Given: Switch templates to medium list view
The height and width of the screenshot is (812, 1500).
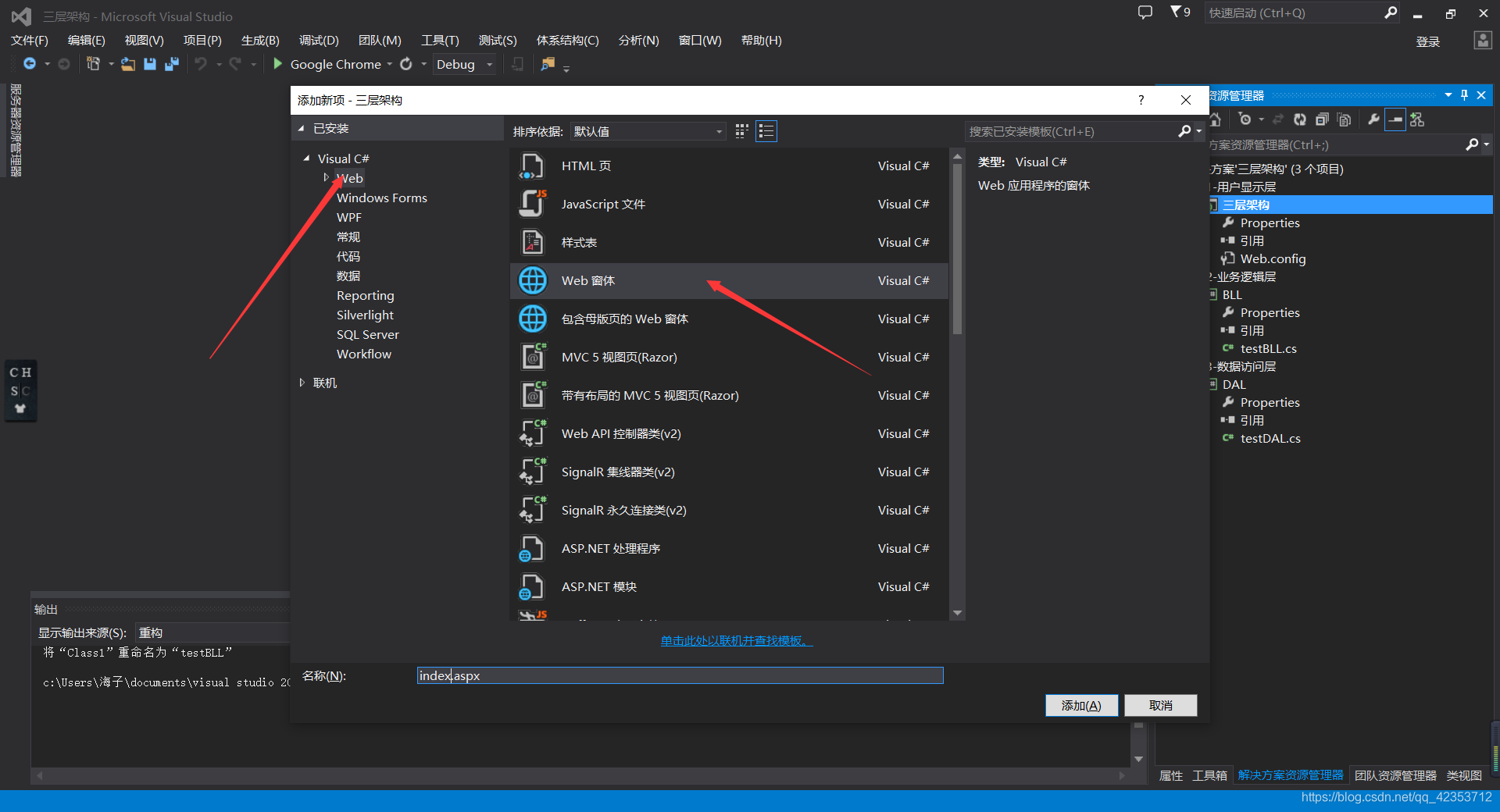Looking at the screenshot, I should click(x=766, y=131).
